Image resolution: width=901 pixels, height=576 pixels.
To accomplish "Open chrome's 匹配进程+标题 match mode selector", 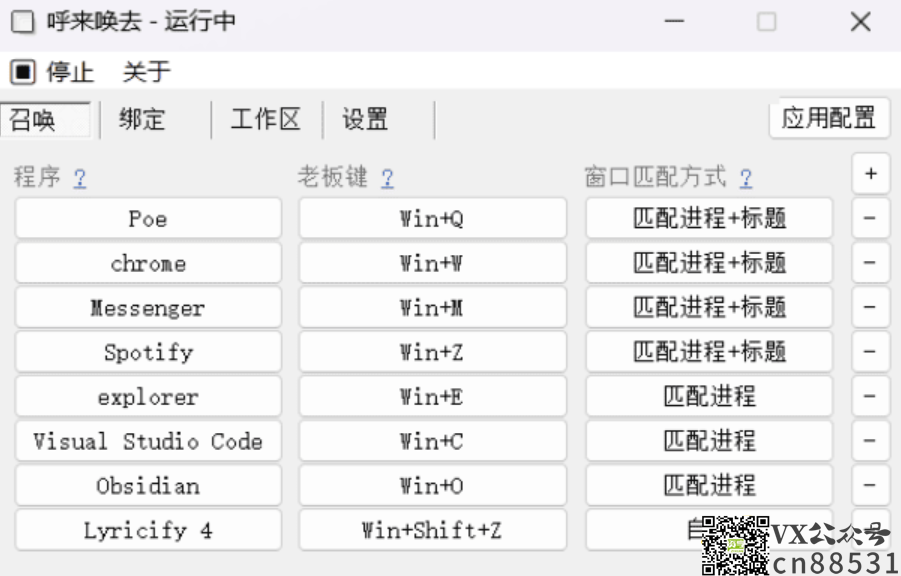I will click(708, 263).
